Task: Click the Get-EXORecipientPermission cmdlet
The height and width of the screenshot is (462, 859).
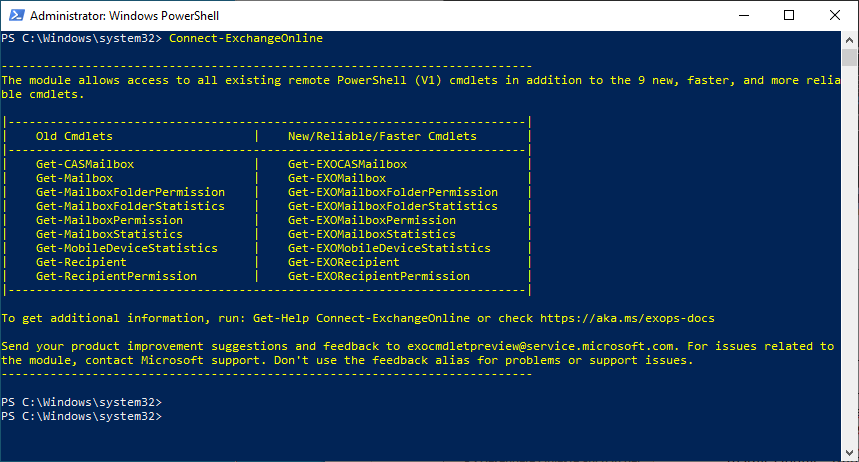Action: click(378, 276)
